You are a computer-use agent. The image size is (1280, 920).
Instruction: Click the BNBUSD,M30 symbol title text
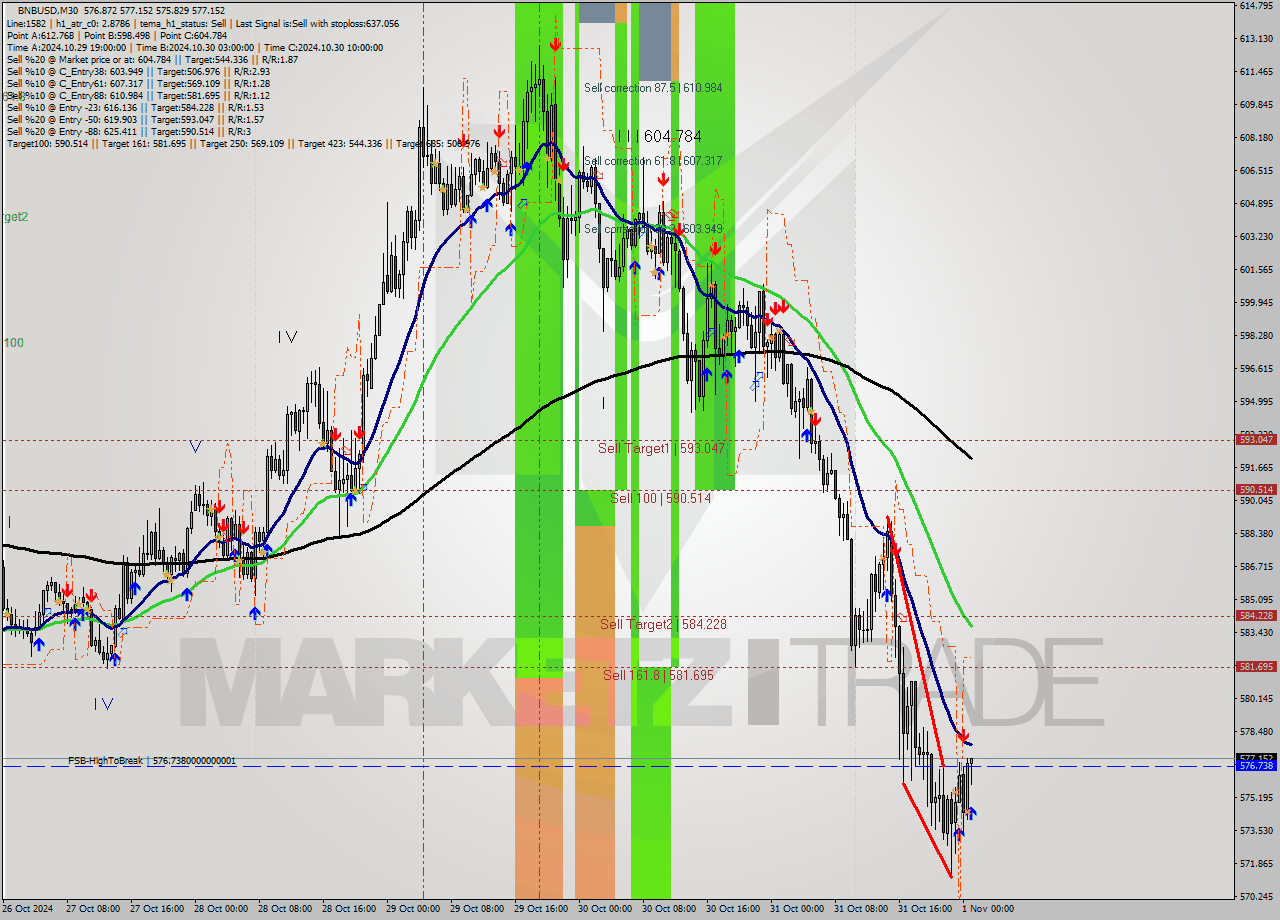(x=49, y=10)
